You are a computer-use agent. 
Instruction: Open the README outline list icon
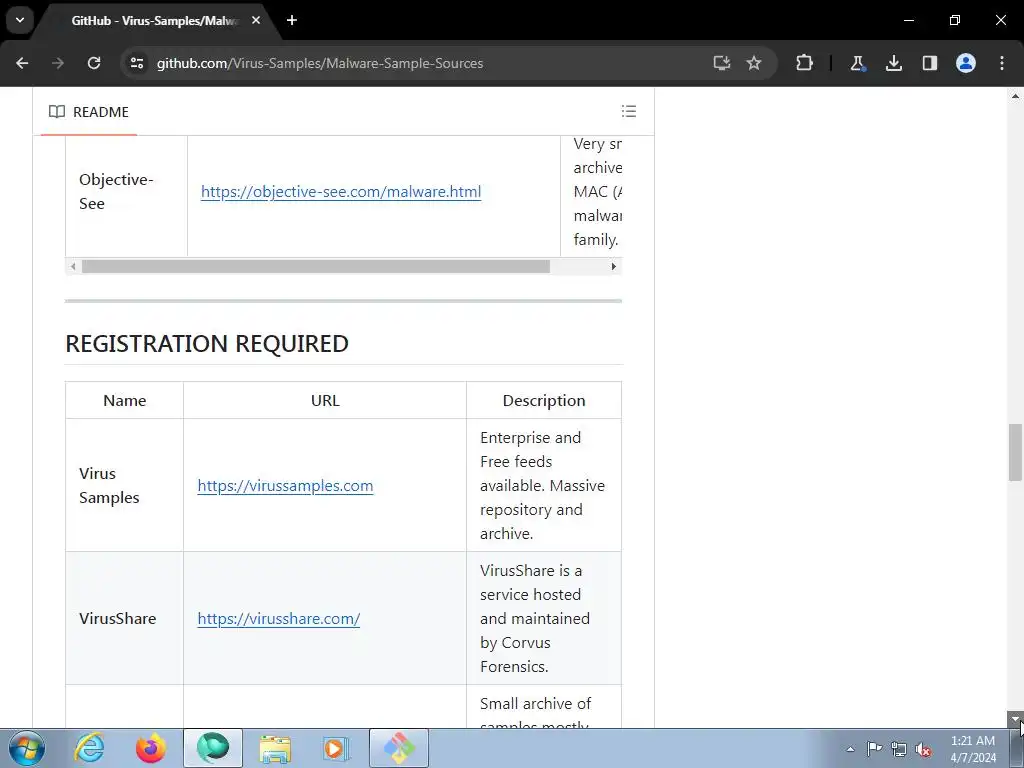pyautogui.click(x=629, y=111)
